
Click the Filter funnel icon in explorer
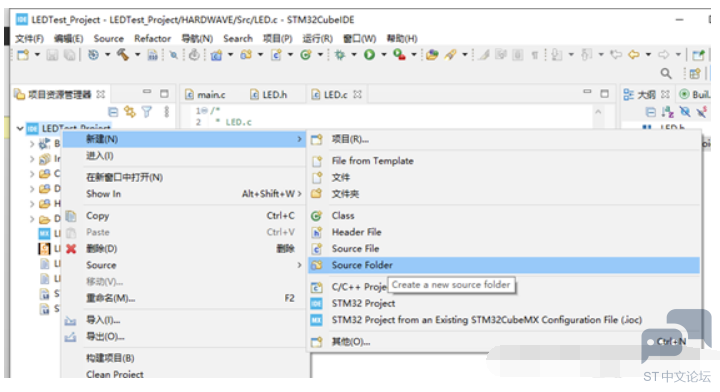click(x=146, y=112)
